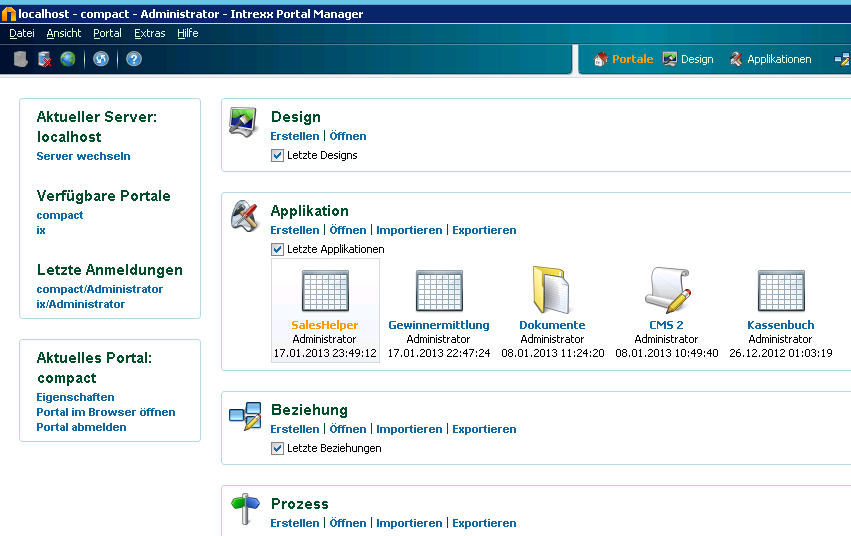Click the disconnect portal toolbar icon
The image size is (851, 536).
[x=45, y=59]
